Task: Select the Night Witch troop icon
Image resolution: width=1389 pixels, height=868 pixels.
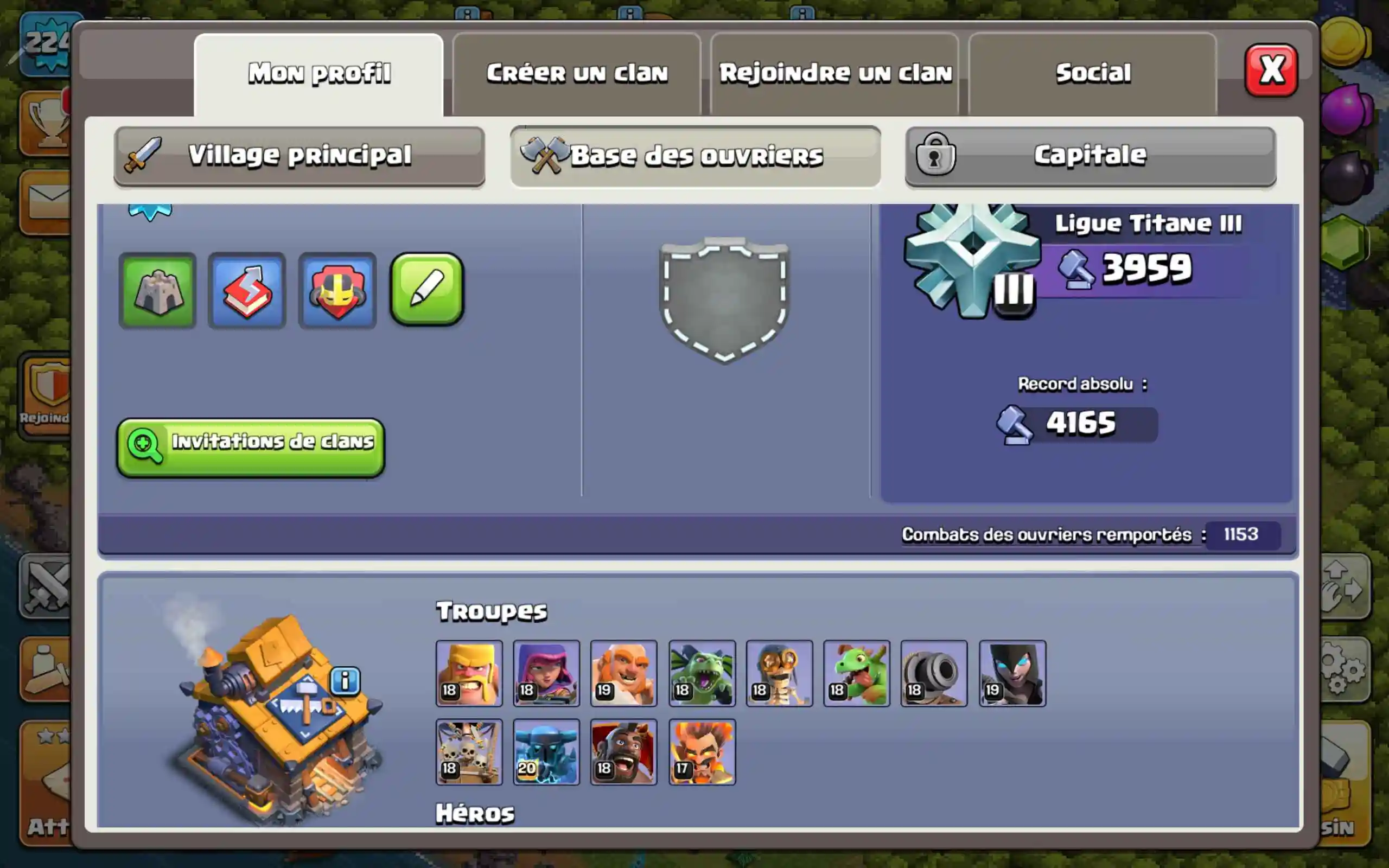Action: (x=1012, y=673)
